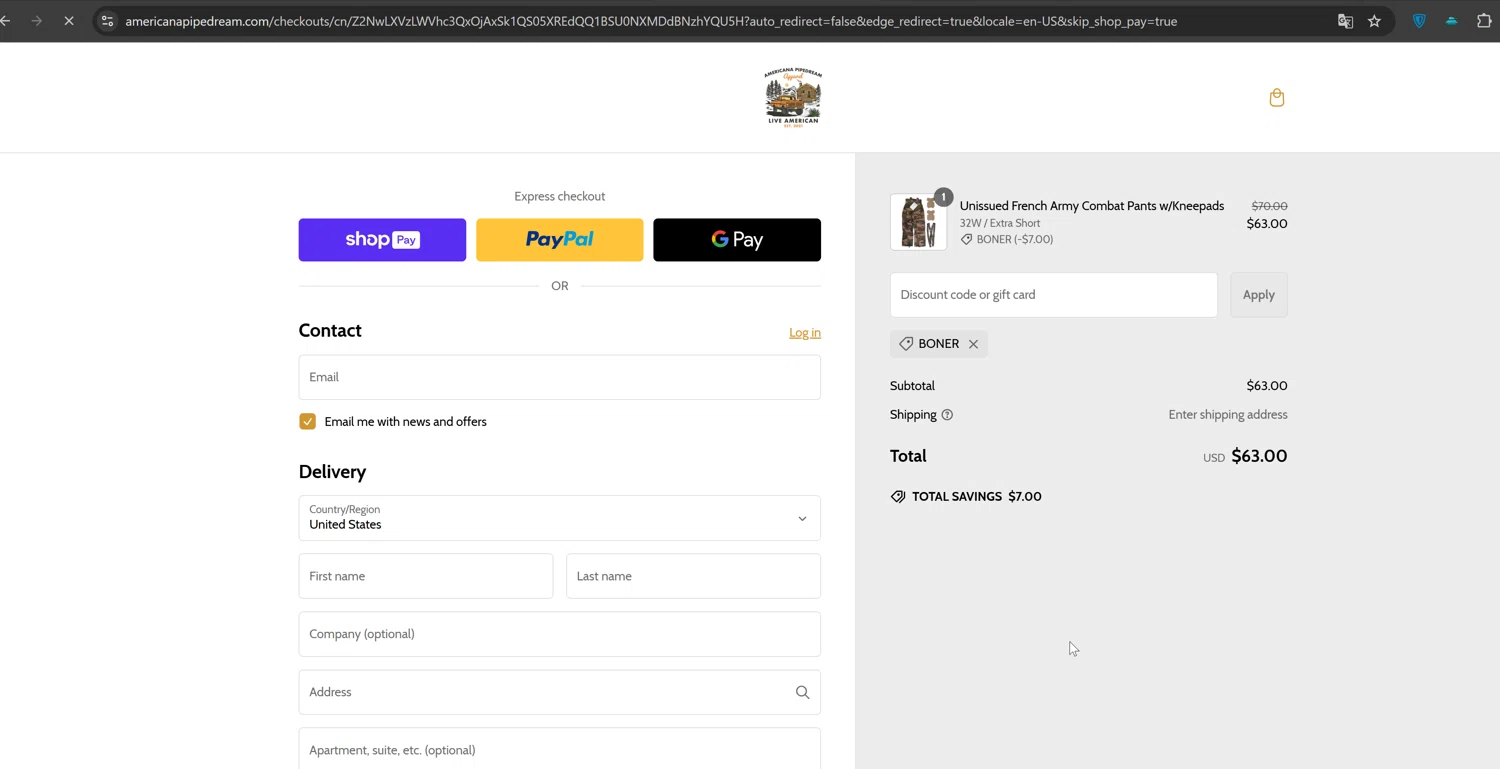This screenshot has width=1500, height=769.
Task: Open the shopping cart bag icon
Action: (x=1276, y=97)
